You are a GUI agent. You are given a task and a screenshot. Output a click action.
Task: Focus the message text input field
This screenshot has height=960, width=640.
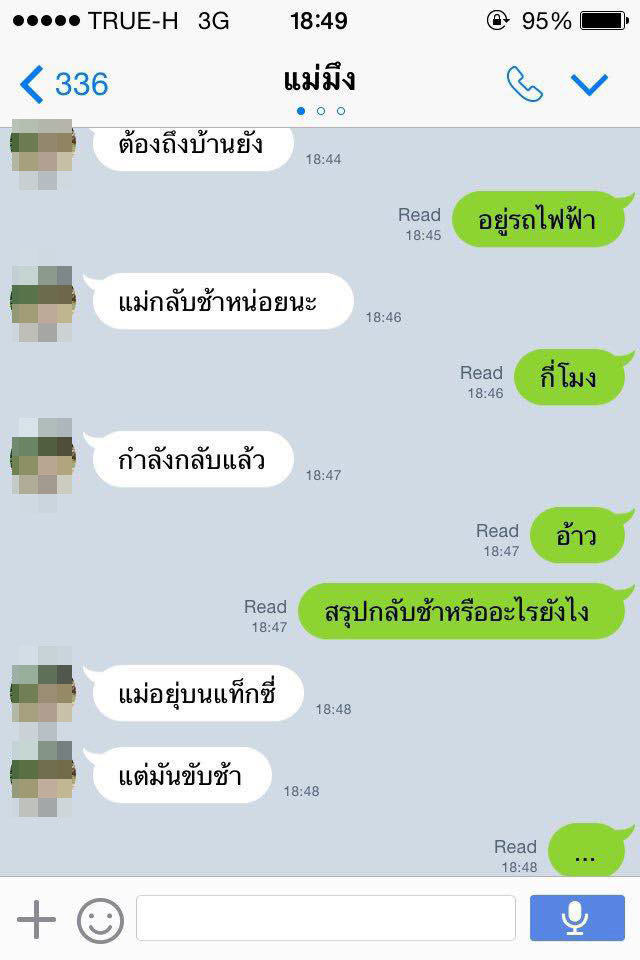coord(326,918)
